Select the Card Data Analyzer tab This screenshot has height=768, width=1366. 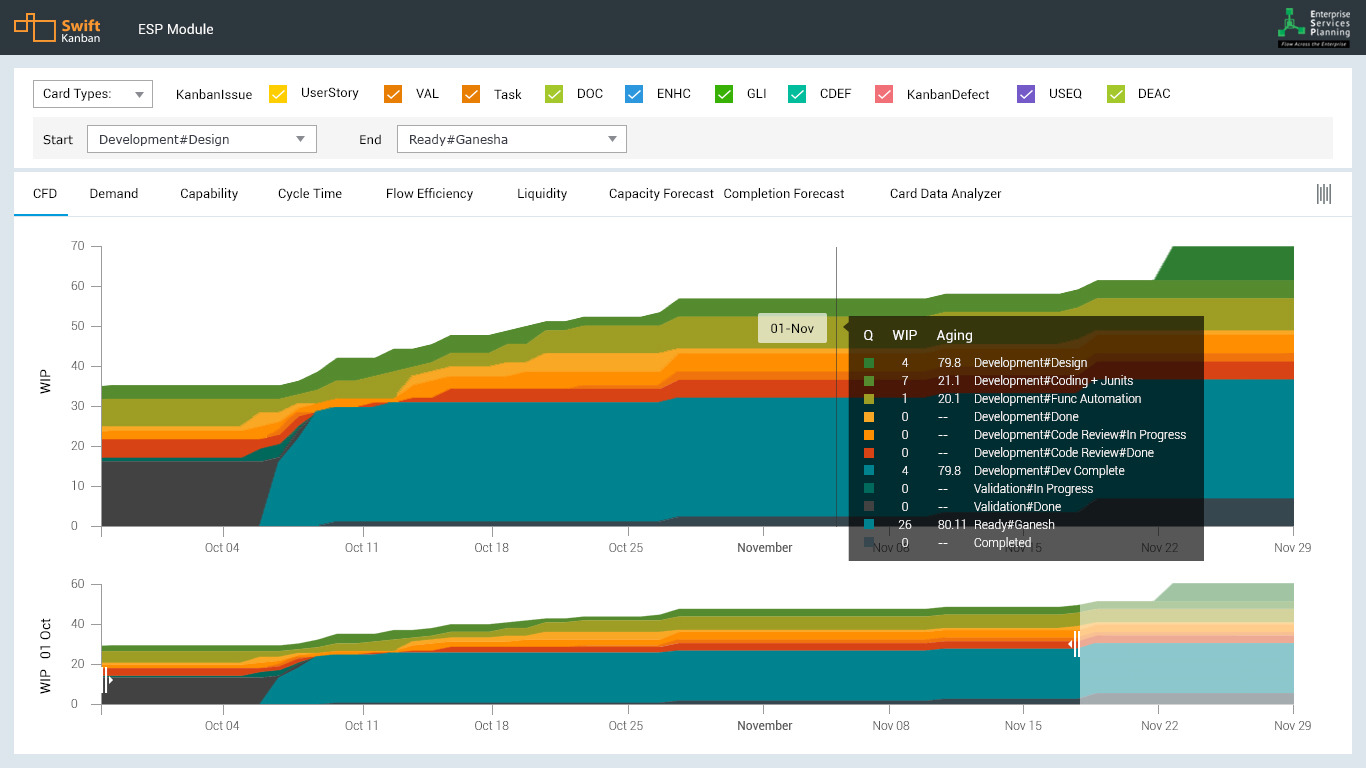tap(945, 194)
